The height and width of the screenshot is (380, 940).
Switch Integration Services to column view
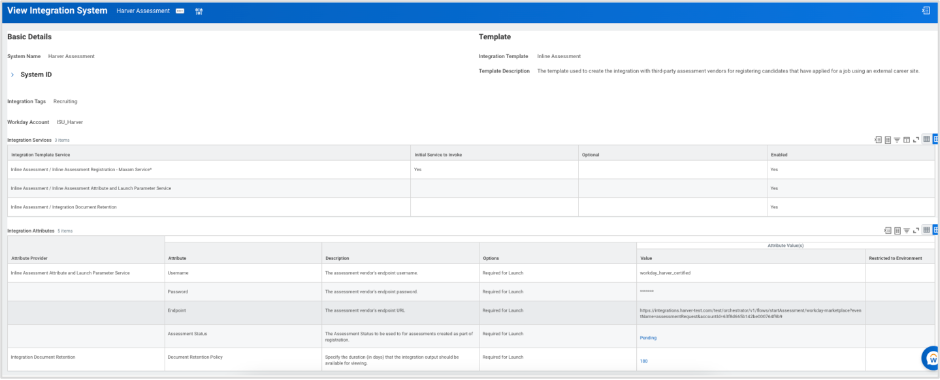pos(926,139)
